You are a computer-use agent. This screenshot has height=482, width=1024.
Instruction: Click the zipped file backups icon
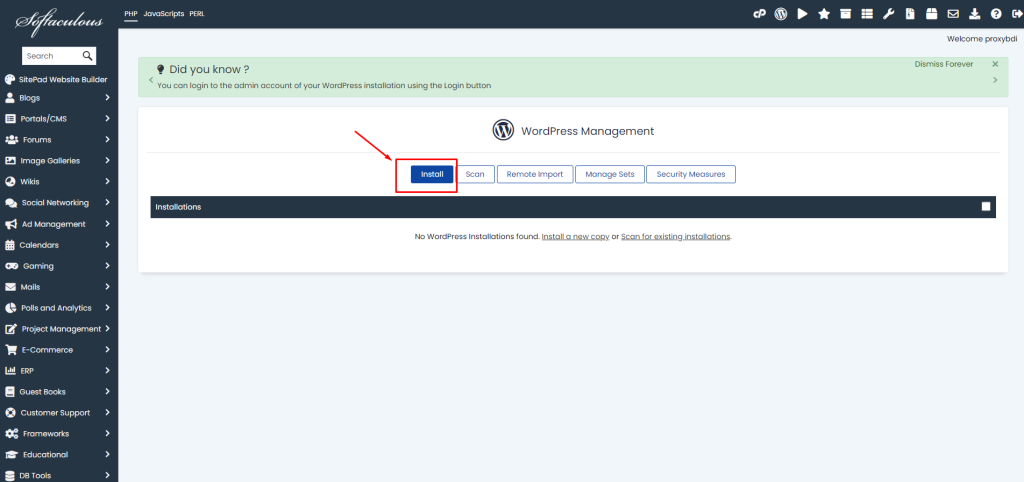tap(910, 14)
